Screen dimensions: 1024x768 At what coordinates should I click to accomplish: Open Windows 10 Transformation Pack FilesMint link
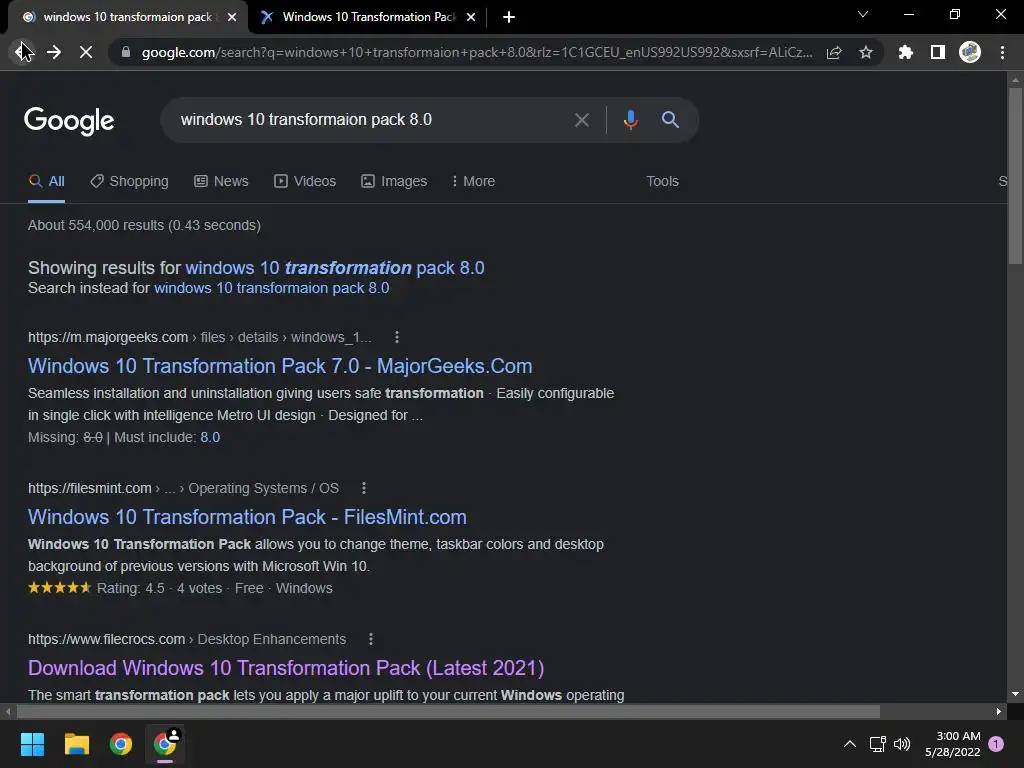[247, 517]
